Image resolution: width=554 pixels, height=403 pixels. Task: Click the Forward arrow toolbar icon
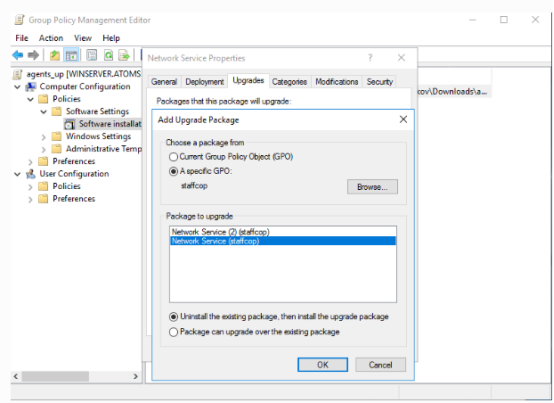pos(34,55)
